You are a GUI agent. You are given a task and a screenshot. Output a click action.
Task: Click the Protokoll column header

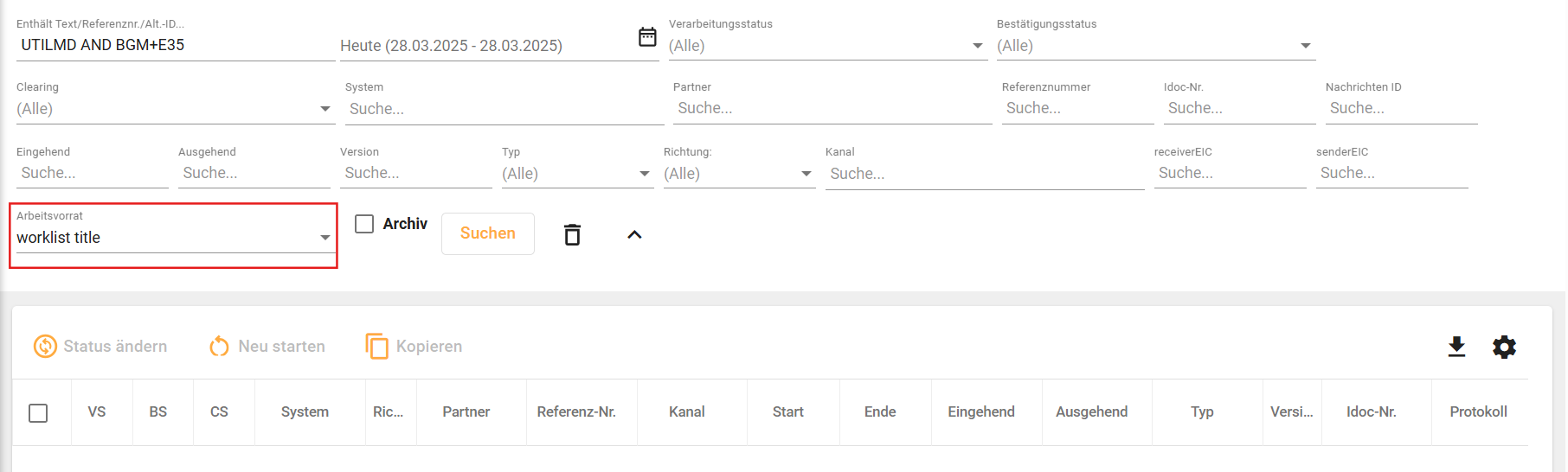pyautogui.click(x=1478, y=412)
